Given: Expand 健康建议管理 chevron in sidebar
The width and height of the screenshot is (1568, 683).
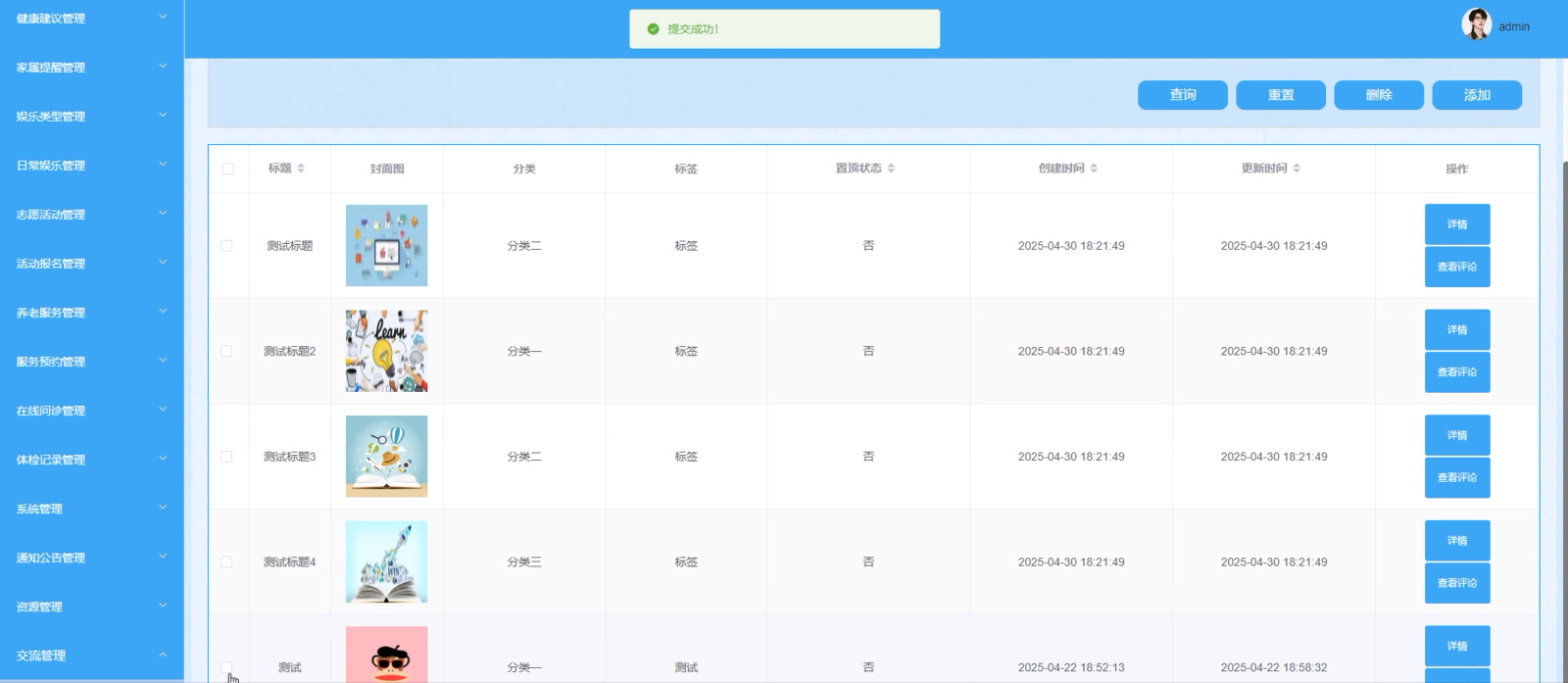Looking at the screenshot, I should click(x=163, y=18).
